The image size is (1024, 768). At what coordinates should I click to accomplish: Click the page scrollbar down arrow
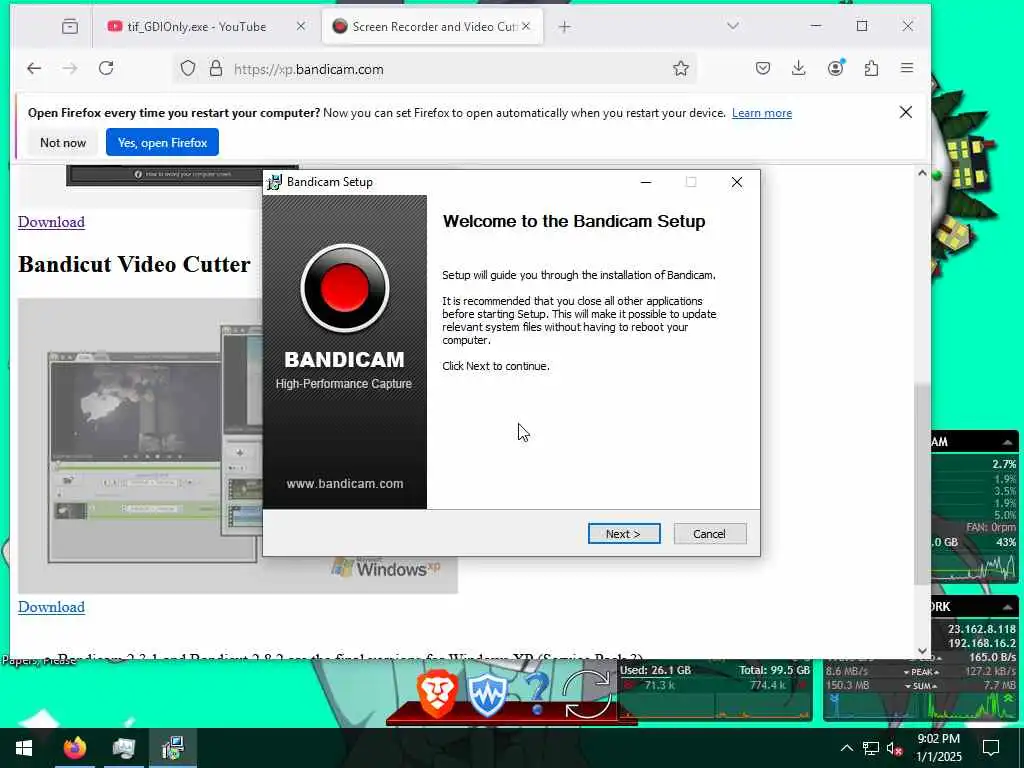click(x=922, y=650)
